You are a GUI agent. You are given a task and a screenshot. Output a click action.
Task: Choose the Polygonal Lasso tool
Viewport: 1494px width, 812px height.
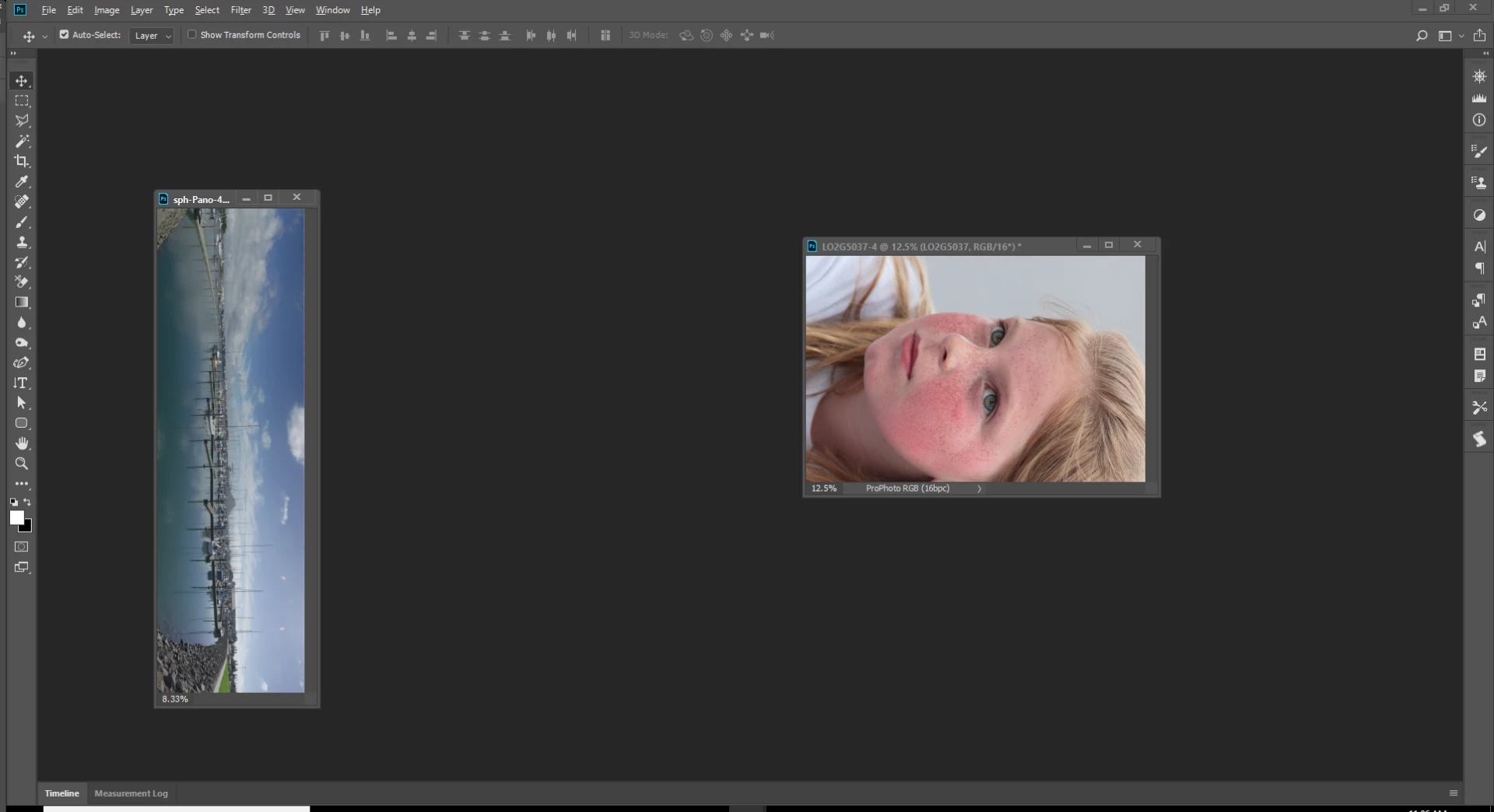tap(22, 121)
